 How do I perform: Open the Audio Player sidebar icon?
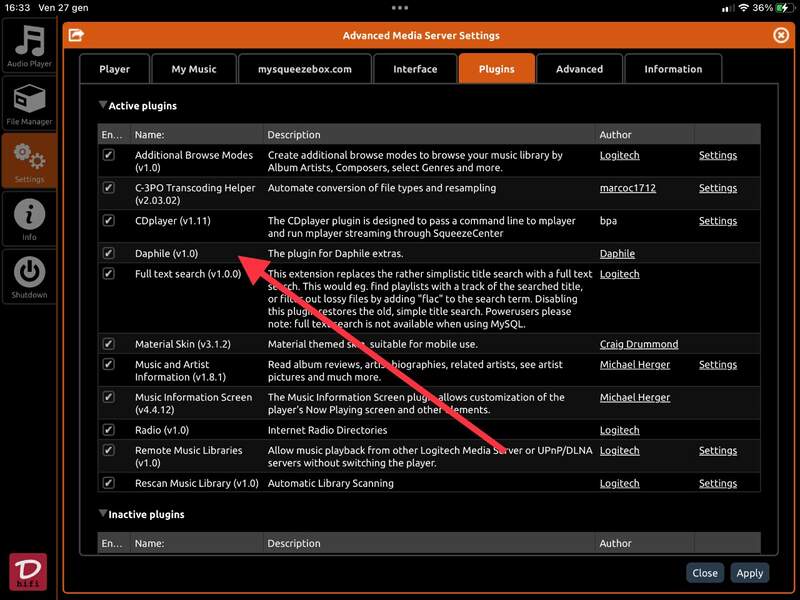coord(29,45)
